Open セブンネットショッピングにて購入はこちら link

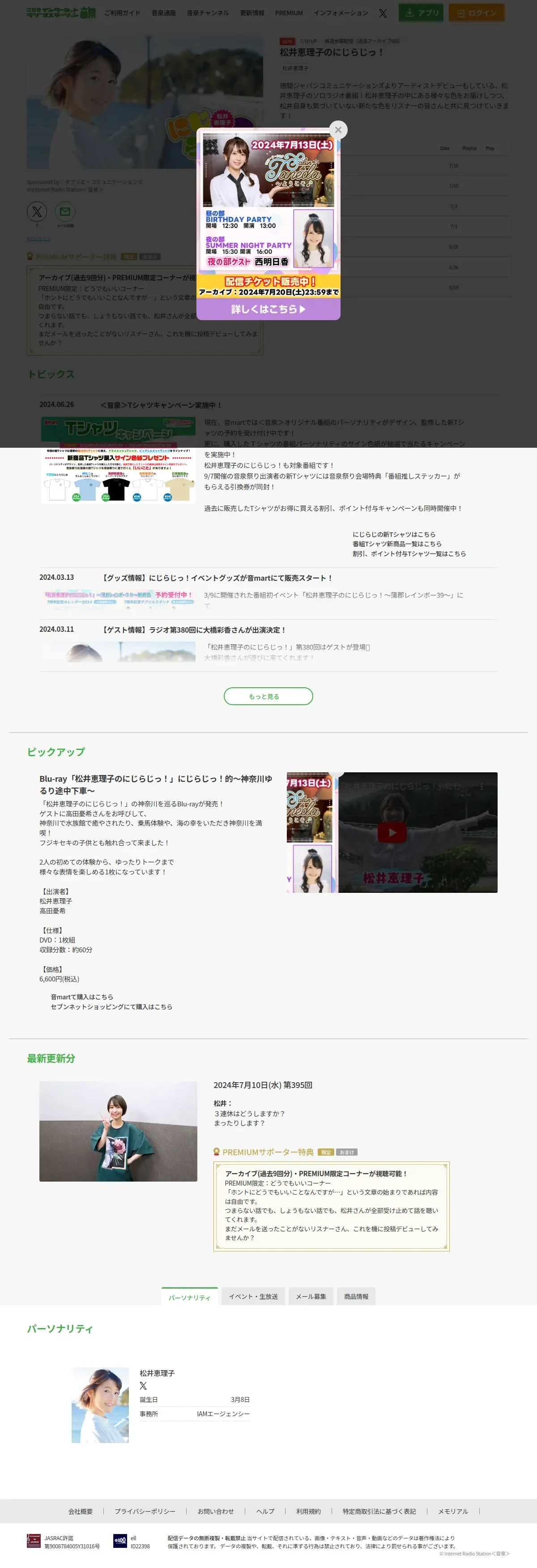[111, 1007]
